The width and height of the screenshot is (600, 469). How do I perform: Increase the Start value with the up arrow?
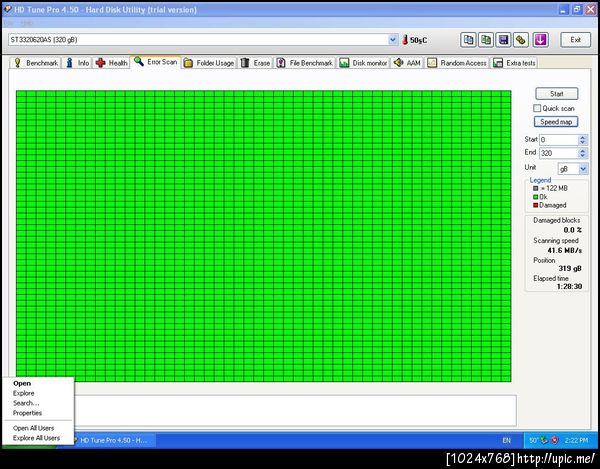tap(582, 137)
